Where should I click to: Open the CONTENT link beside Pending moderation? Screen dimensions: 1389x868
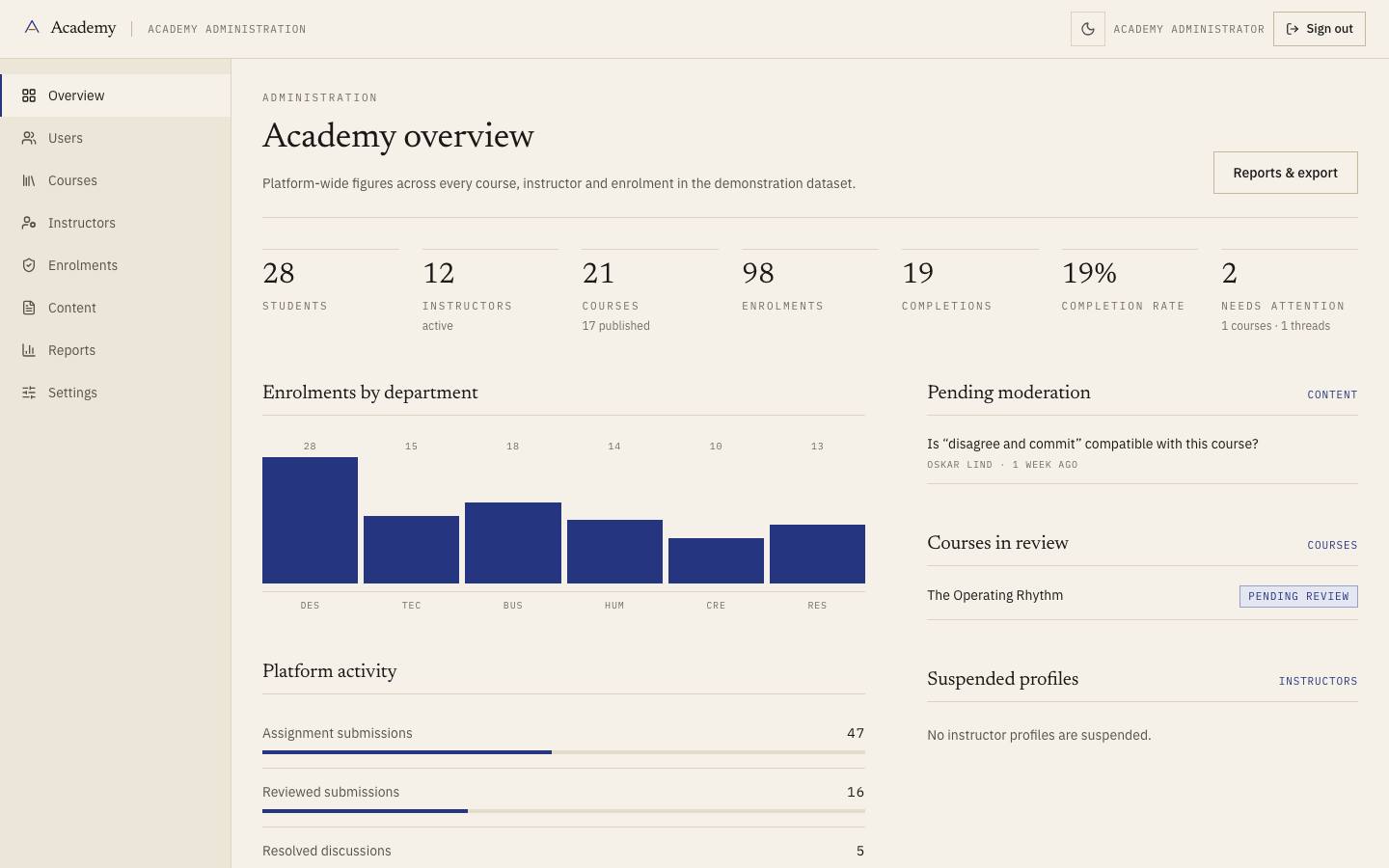pos(1332,394)
